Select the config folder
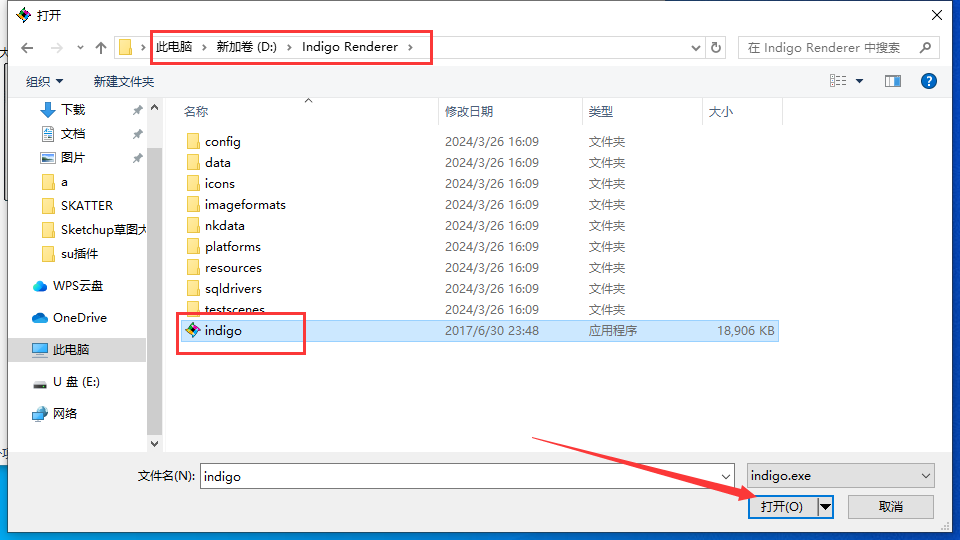Viewport: 960px width, 540px height. pyautogui.click(x=222, y=141)
